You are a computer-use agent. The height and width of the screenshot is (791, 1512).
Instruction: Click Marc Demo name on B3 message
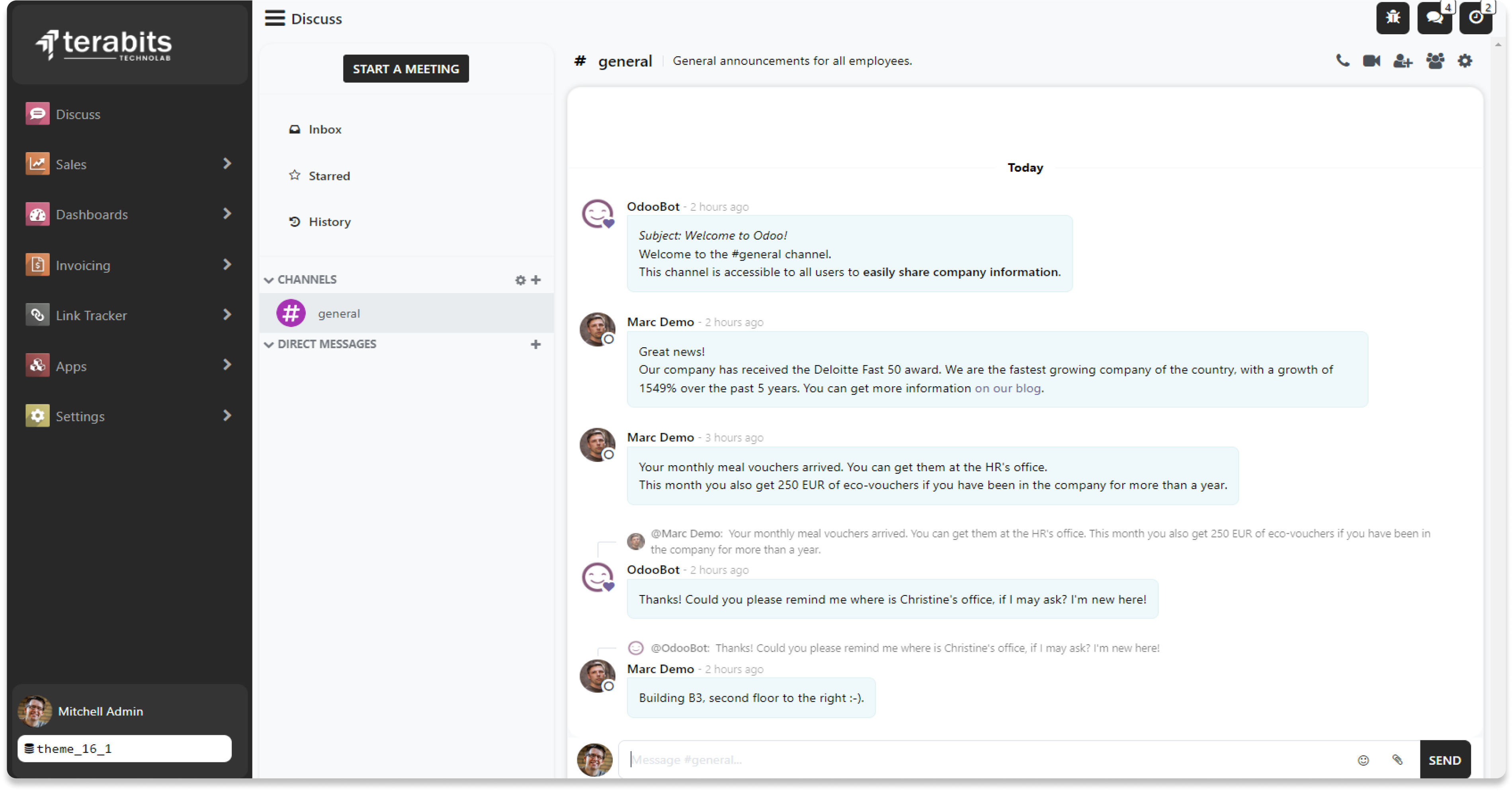(660, 669)
